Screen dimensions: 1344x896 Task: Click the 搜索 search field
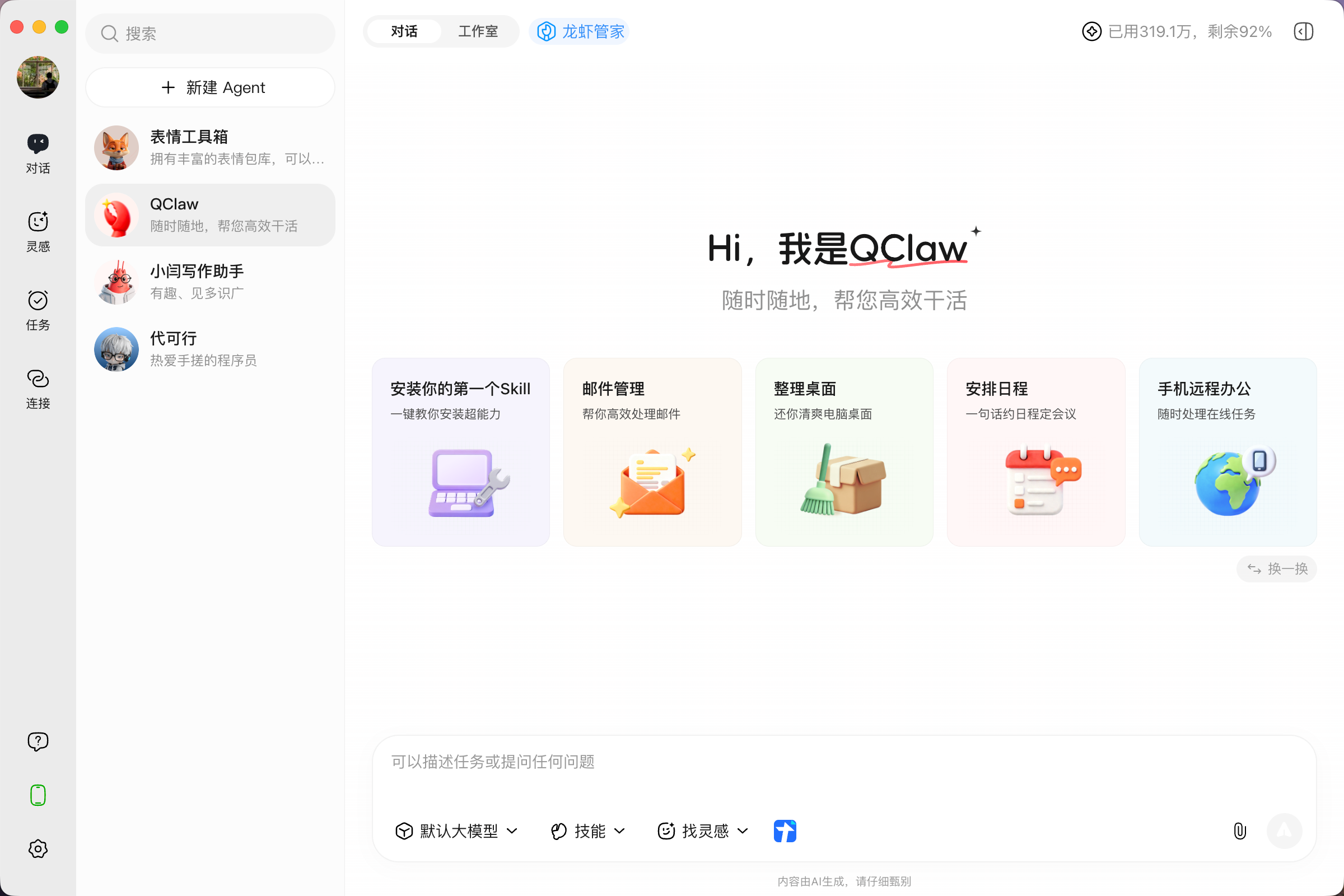(x=211, y=34)
